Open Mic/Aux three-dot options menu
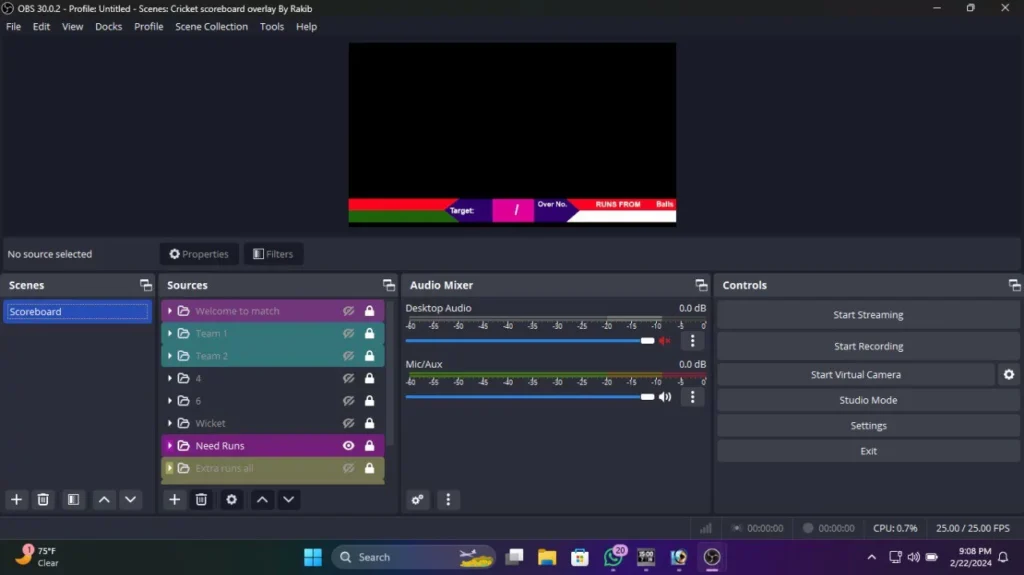 click(692, 397)
